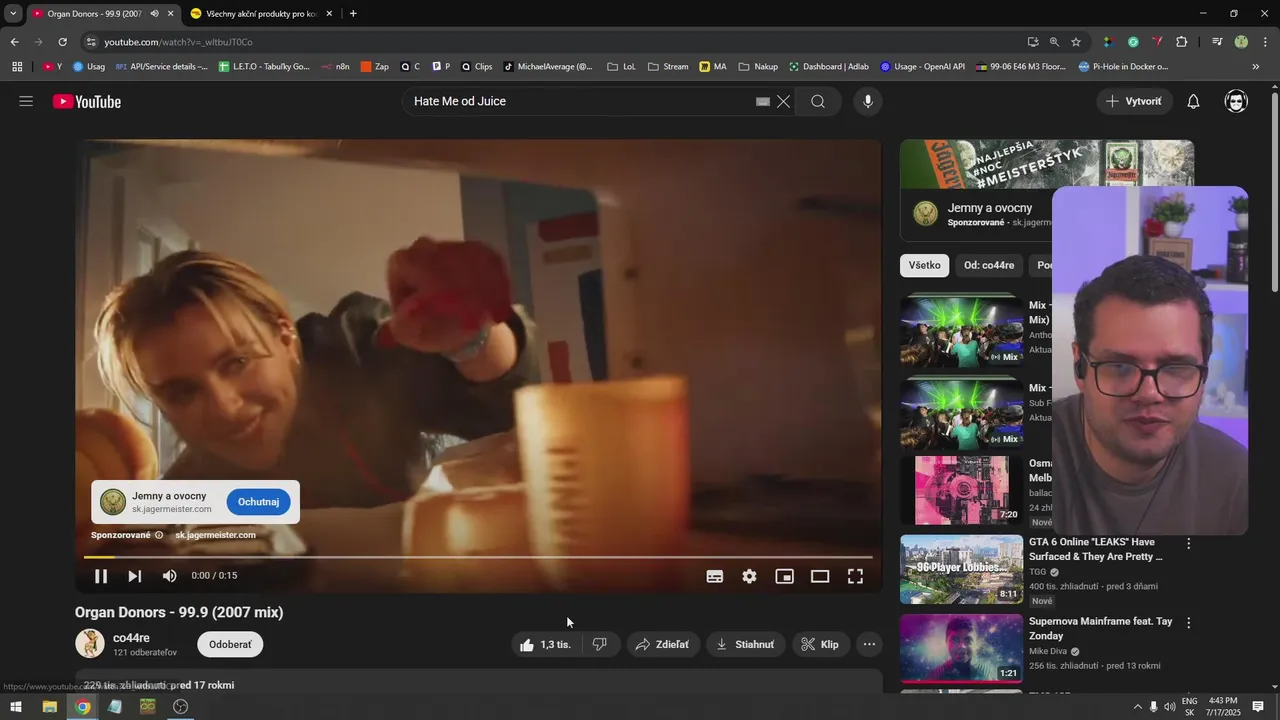Click the Stiahnuť download button

(x=745, y=644)
